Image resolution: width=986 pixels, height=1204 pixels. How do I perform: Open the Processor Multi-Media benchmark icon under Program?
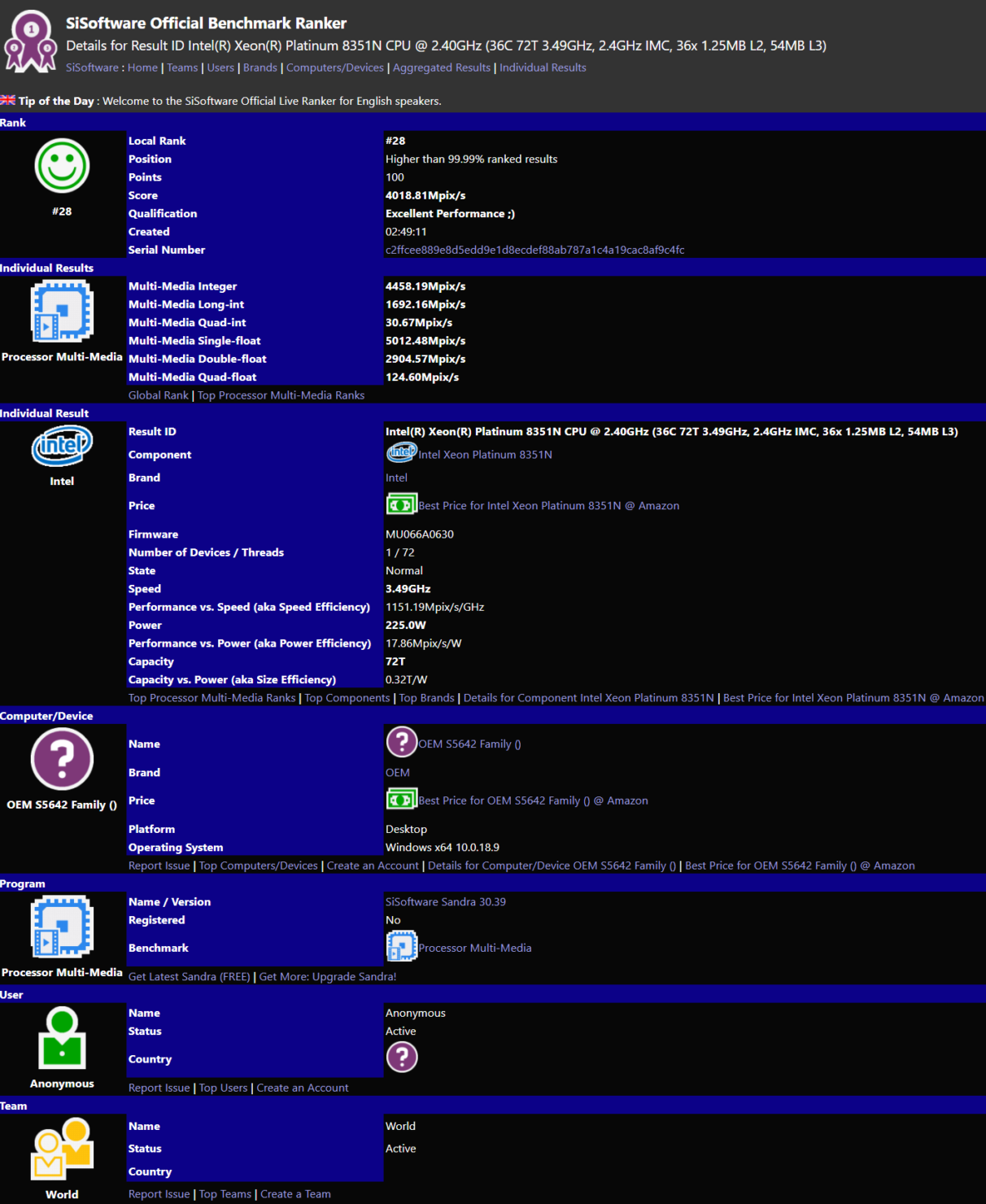401,945
